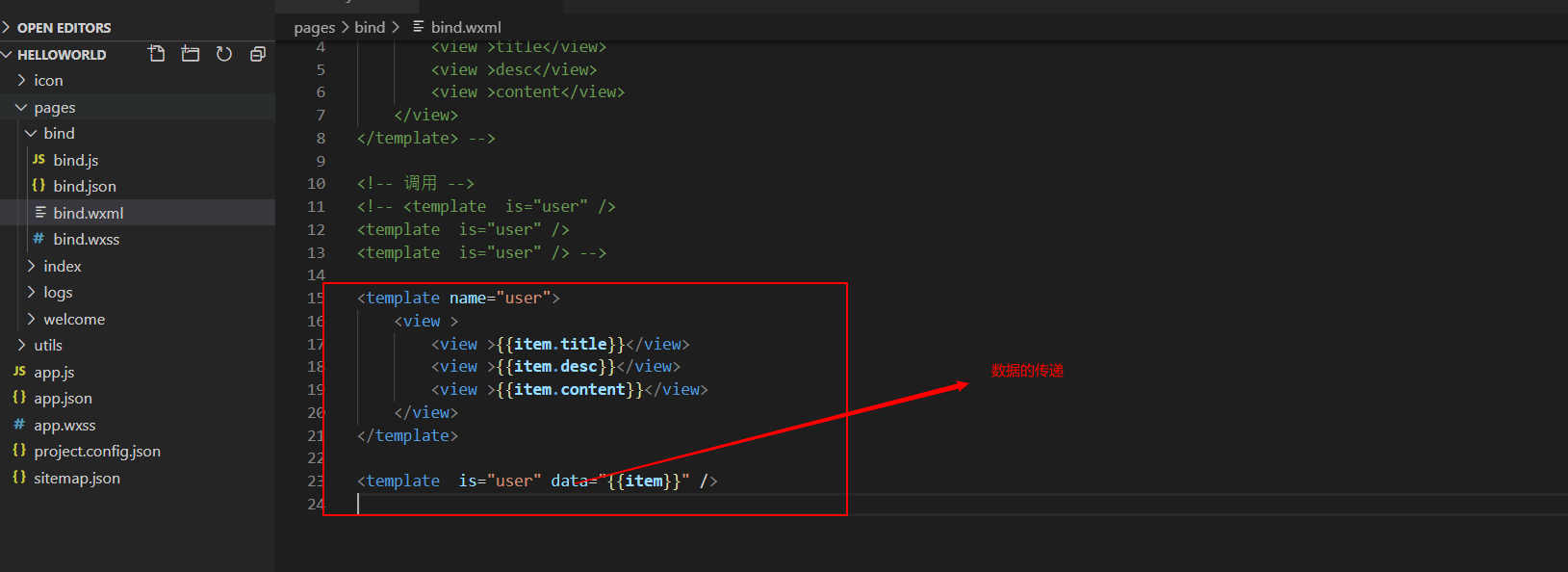This screenshot has width=1568, height=572.
Task: Click name="user" attribute on line 15
Action: (501, 298)
